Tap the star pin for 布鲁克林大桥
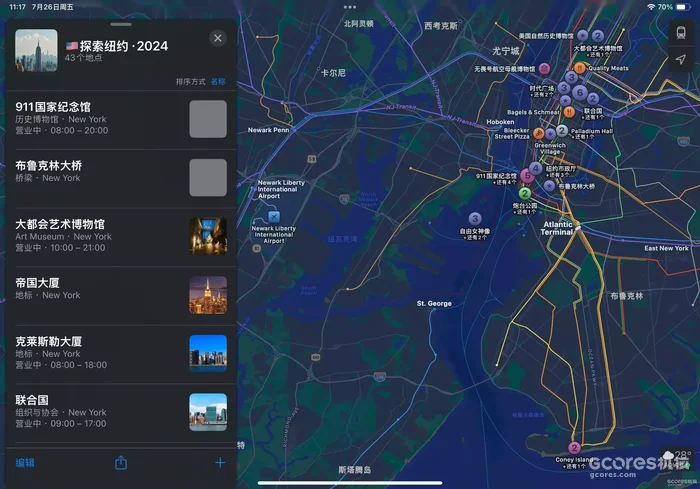Image resolution: width=700 pixels, height=489 pixels. click(549, 186)
